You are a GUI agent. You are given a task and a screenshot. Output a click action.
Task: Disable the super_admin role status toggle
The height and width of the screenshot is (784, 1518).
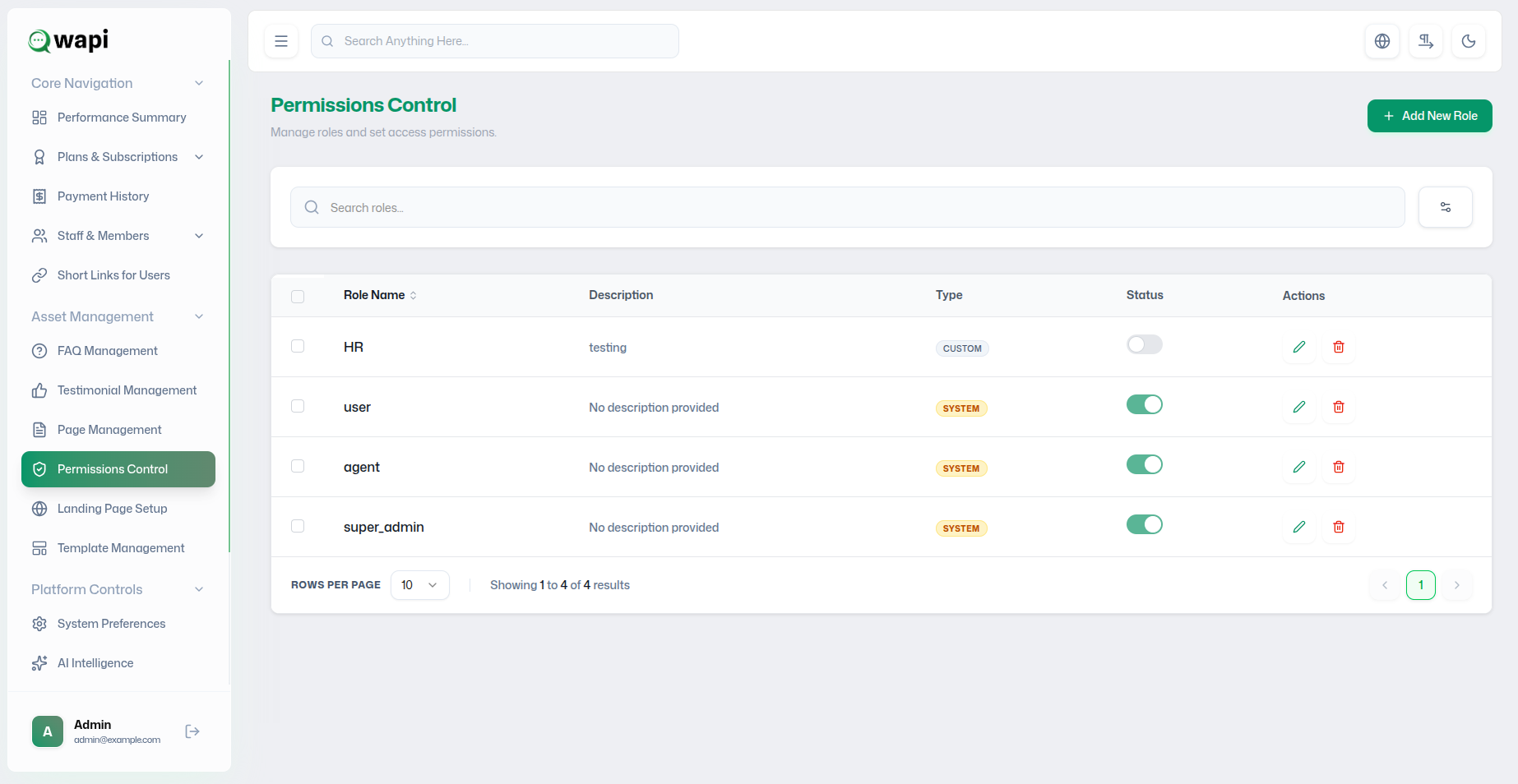[1145, 524]
